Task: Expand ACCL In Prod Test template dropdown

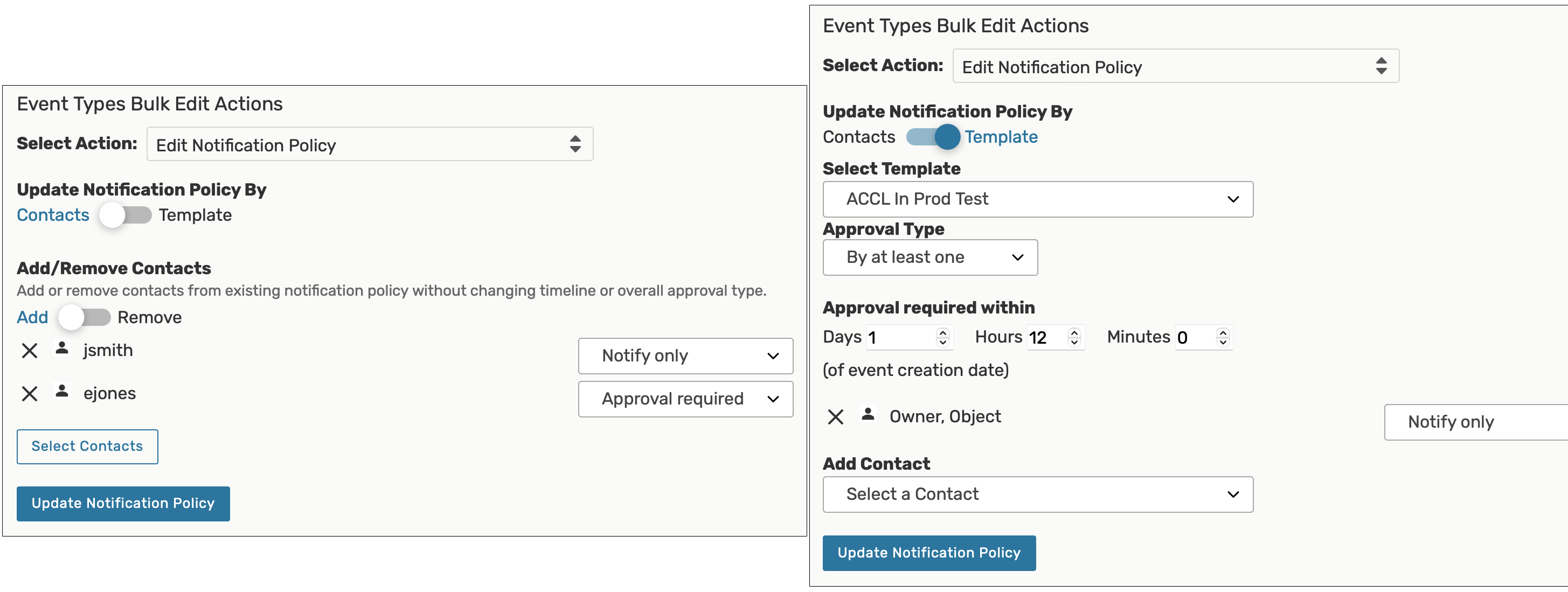Action: tap(1037, 199)
